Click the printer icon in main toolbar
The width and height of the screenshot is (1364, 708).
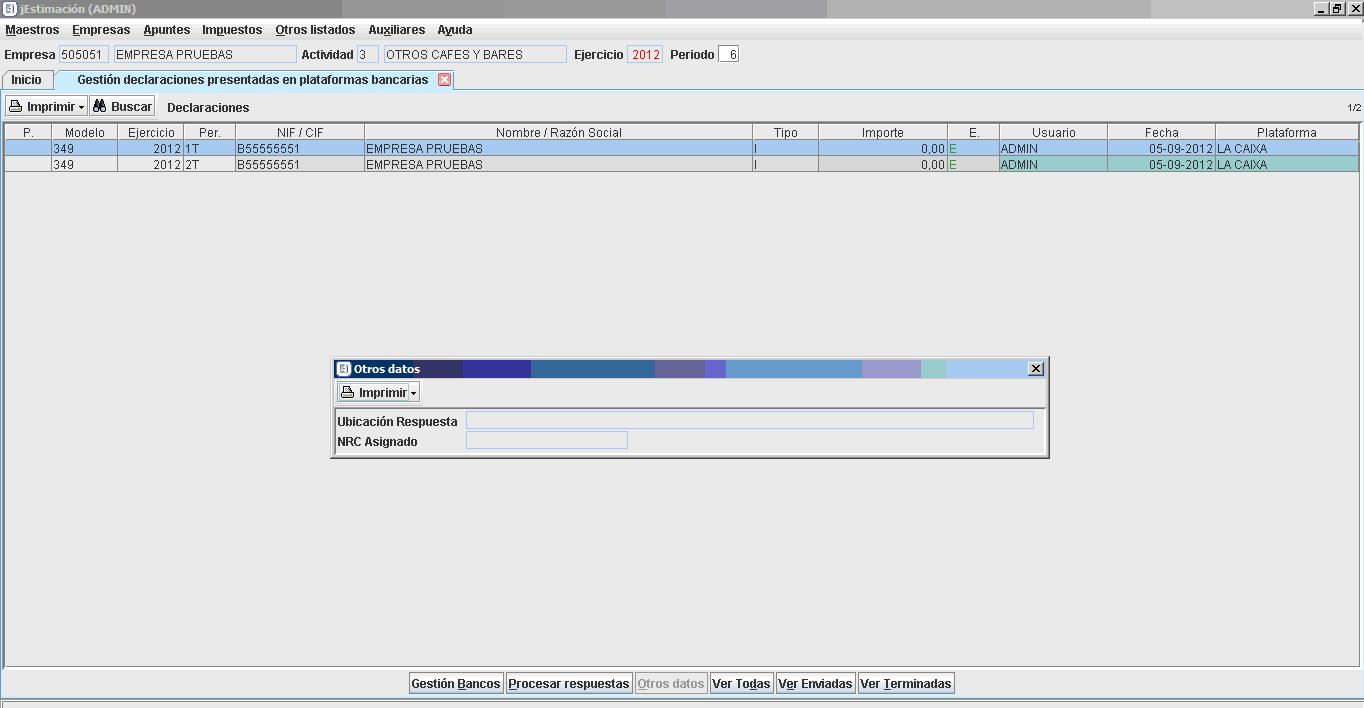point(16,107)
